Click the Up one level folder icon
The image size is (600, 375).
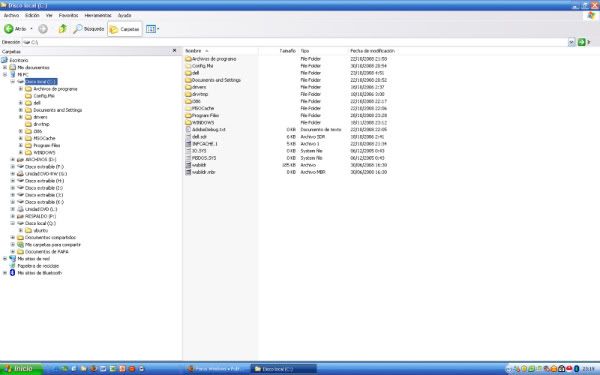62,29
